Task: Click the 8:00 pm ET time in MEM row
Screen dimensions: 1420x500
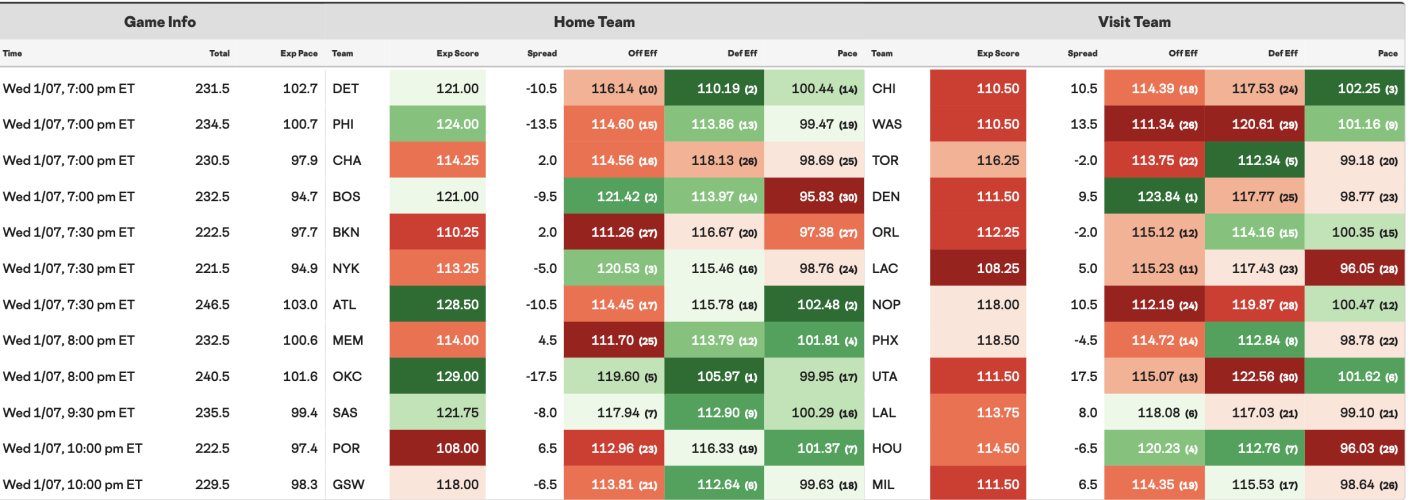Action: tap(68, 340)
